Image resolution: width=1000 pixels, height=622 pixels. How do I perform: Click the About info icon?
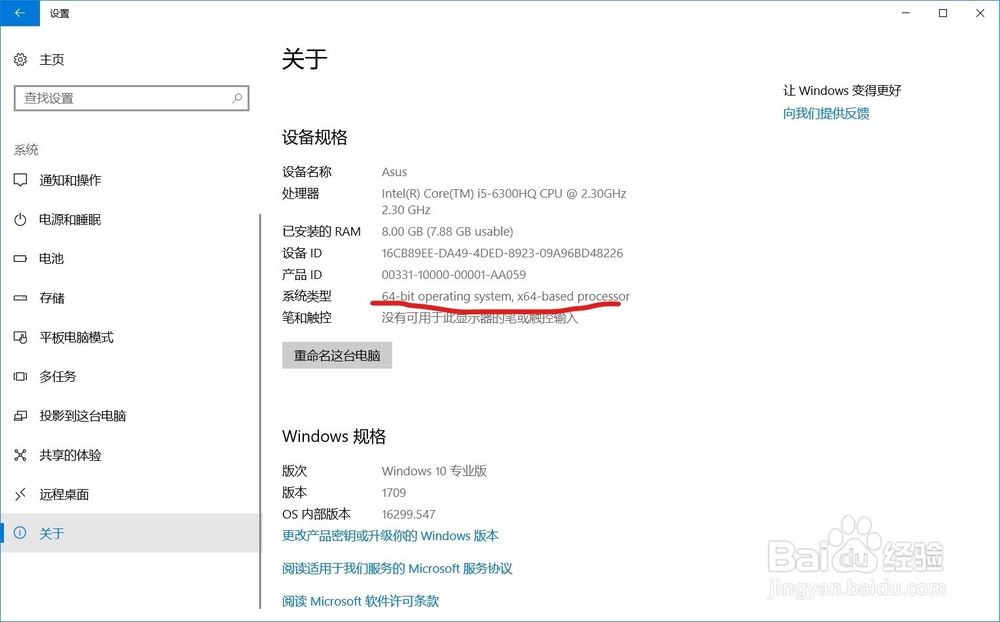coord(20,533)
